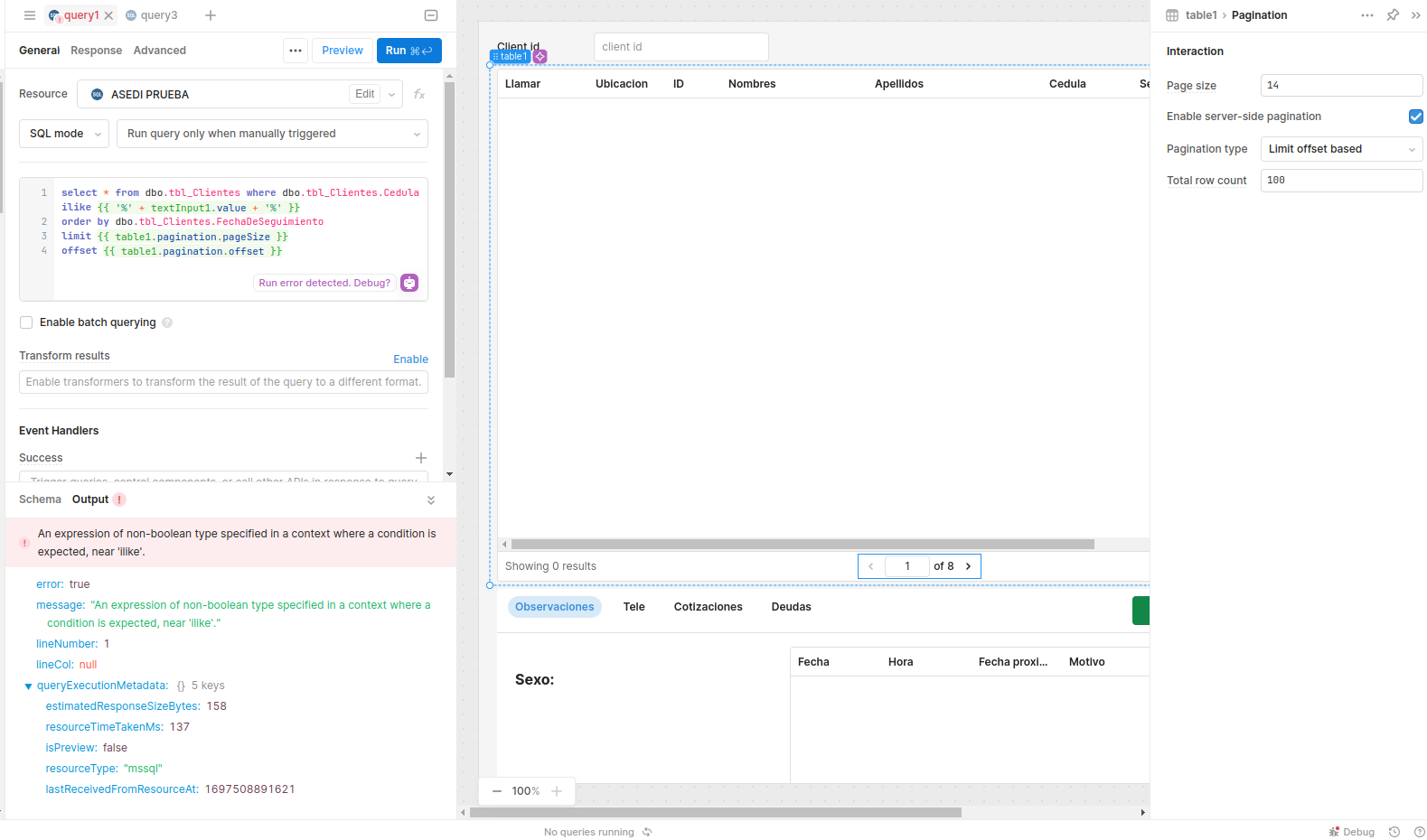Viewport: 1427px width, 840px height.
Task: Click the Cedula column header
Action: 1067,84
